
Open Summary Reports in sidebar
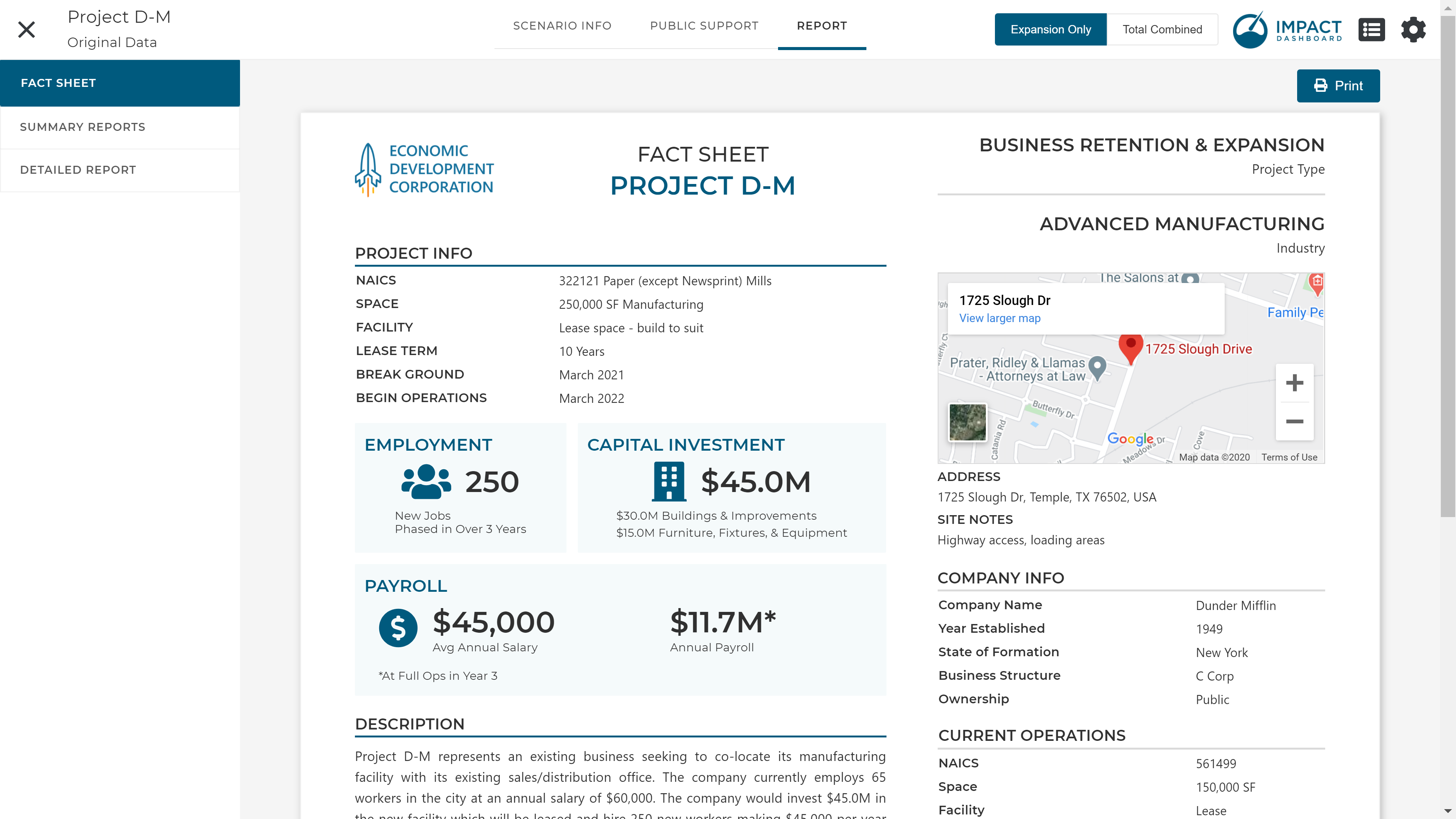click(x=83, y=127)
